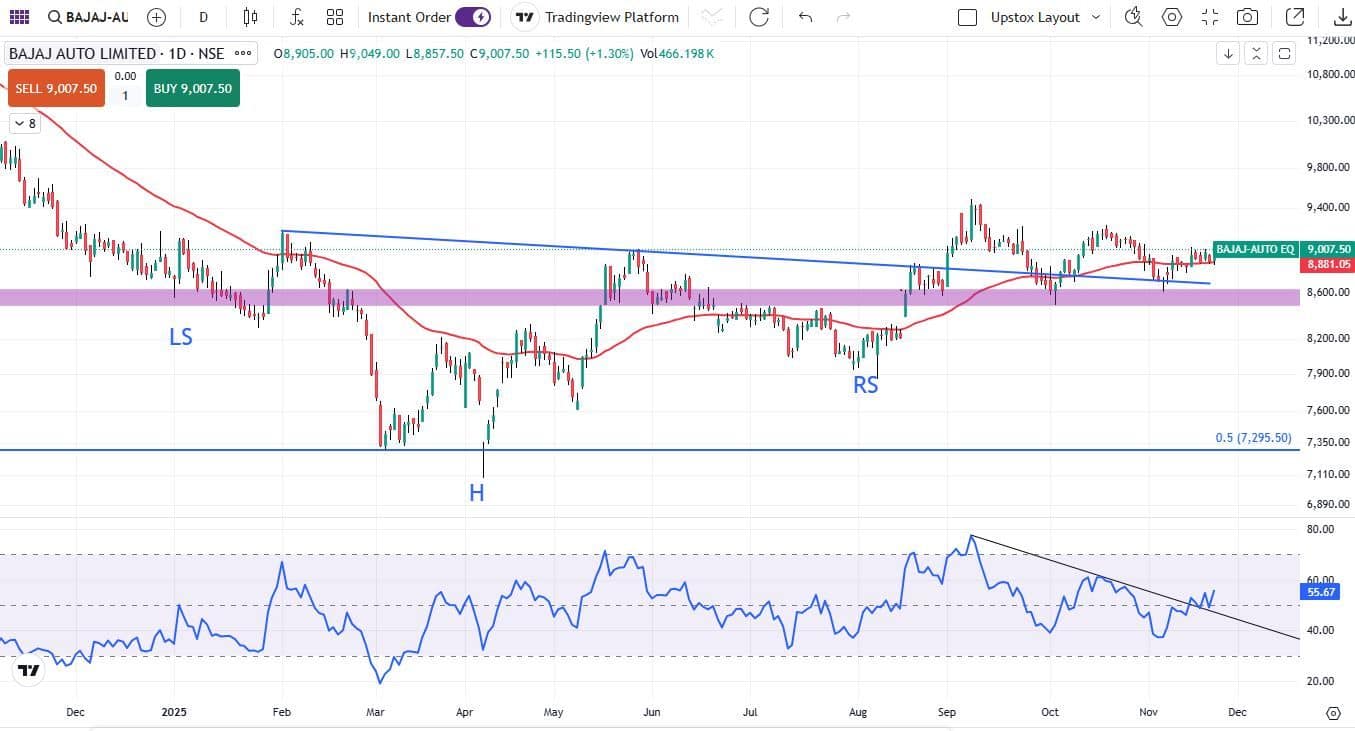Click the undo arrow
This screenshot has height=731, width=1355.
point(806,17)
